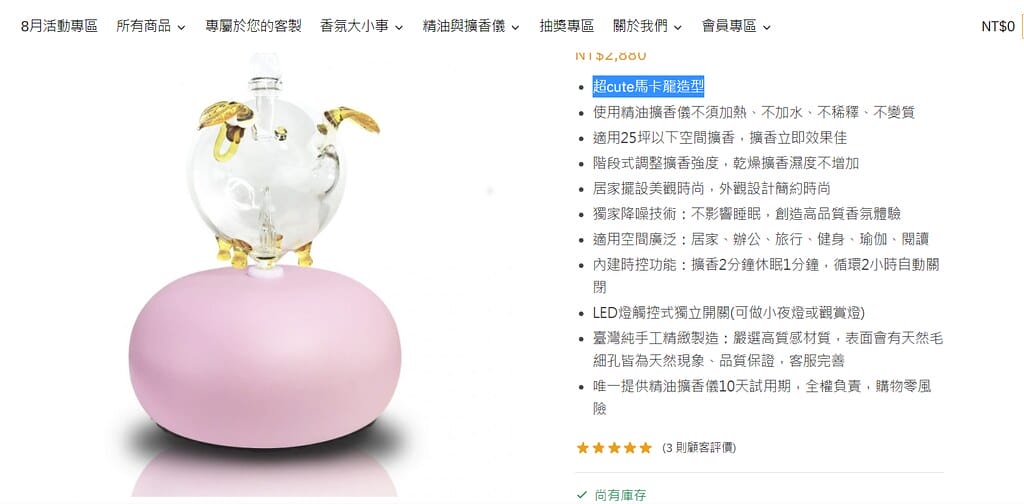The image size is (1024, 504).
Task: Click the 會員專區 chevron arrow
Action: click(767, 27)
